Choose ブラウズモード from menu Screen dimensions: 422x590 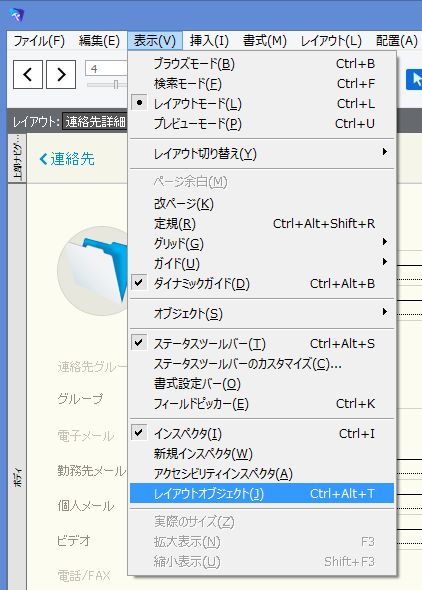click(x=262, y=64)
